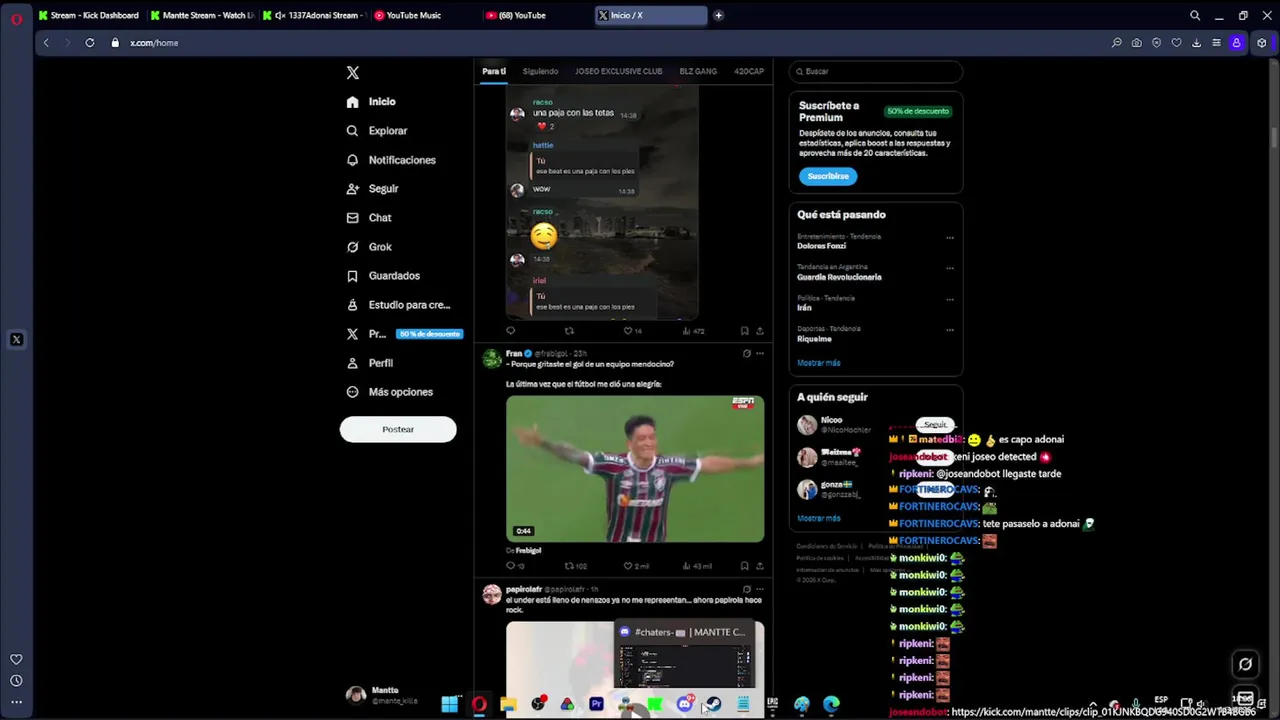Viewport: 1280px width, 720px height.
Task: Open a new browser tab
Action: pyautogui.click(x=718, y=15)
